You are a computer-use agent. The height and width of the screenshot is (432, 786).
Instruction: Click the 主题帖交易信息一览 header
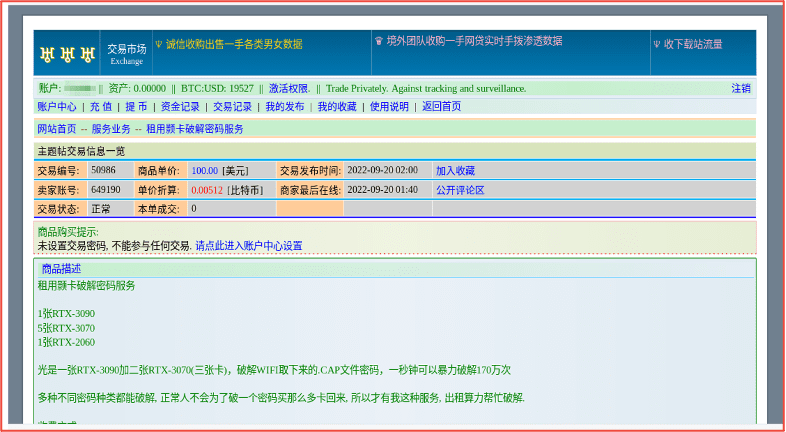coord(81,151)
